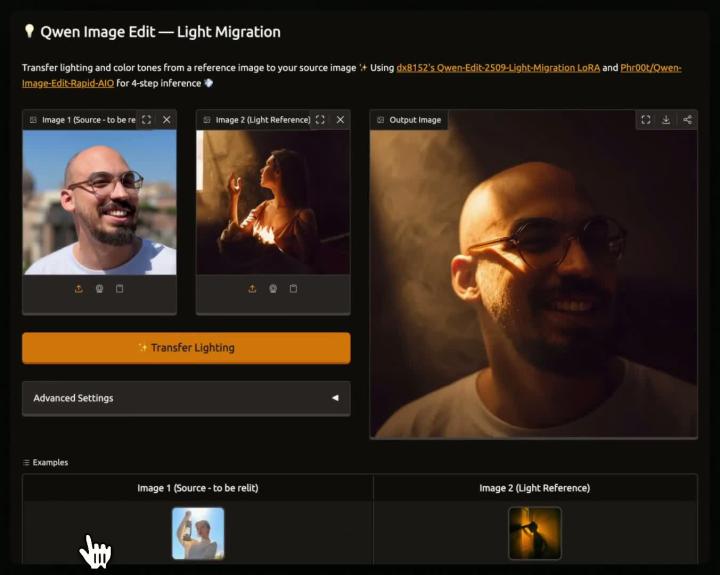Open the Phr00t Qwen-Image-Edit-Rapid-AIO link
Screen dimensions: 720x575
click(x=650, y=68)
